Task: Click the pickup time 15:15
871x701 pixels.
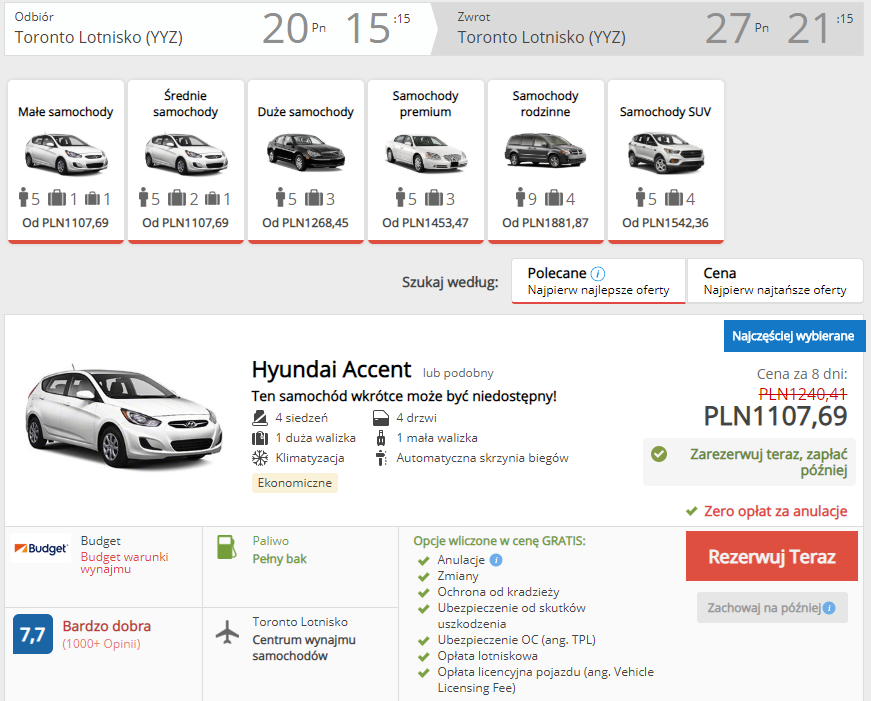Action: coord(378,28)
